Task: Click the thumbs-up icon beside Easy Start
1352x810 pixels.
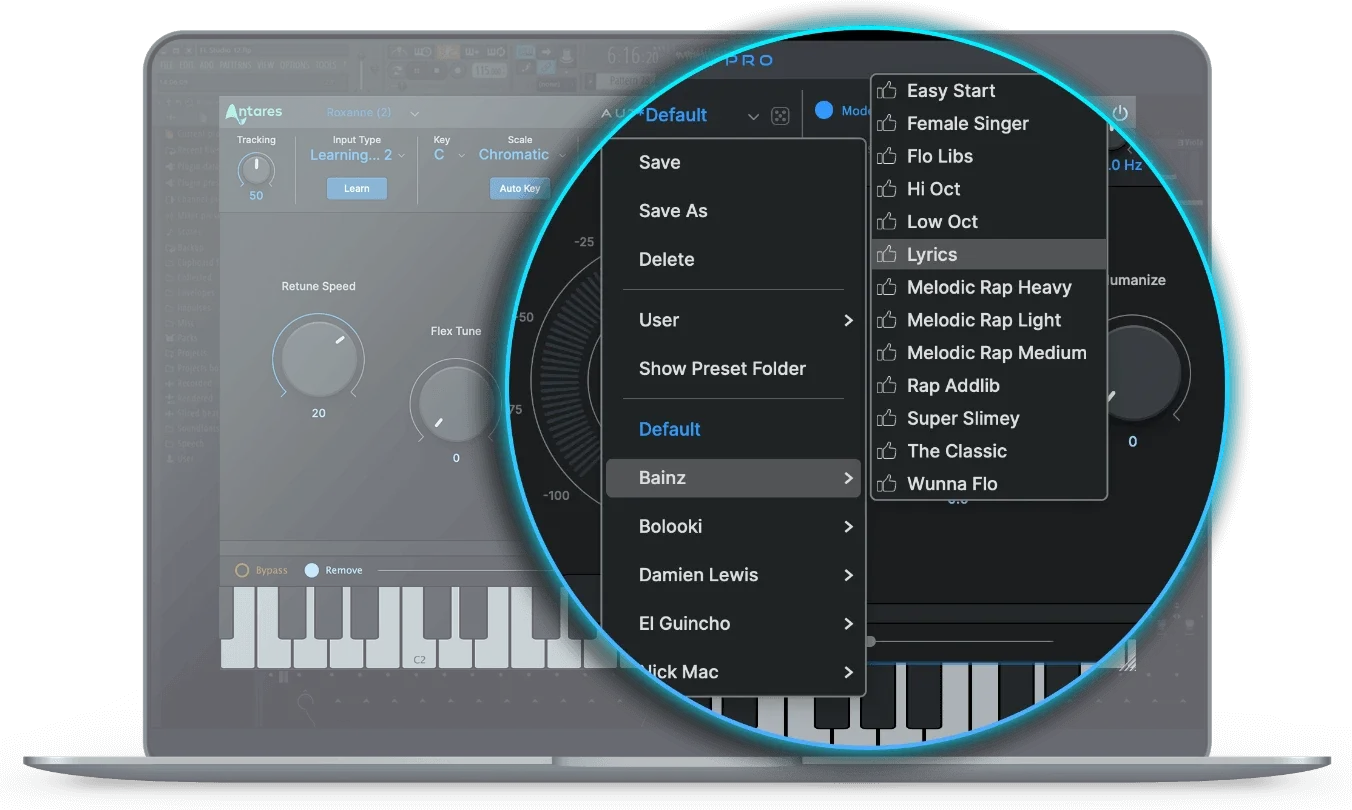Action: 887,90
